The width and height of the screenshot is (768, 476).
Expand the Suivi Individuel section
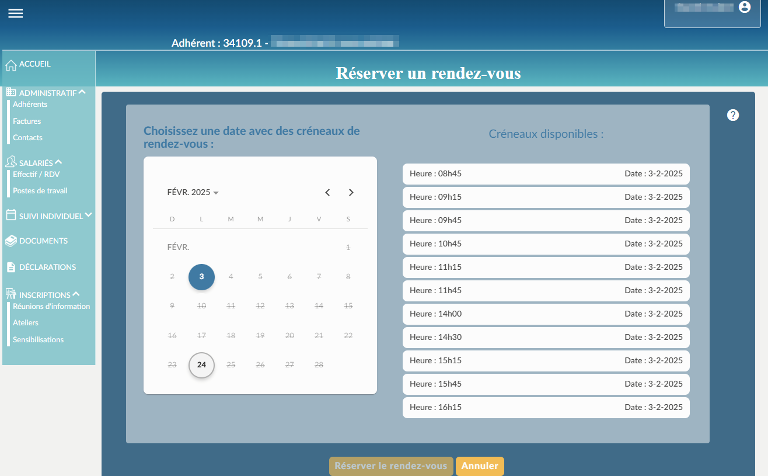(88, 214)
